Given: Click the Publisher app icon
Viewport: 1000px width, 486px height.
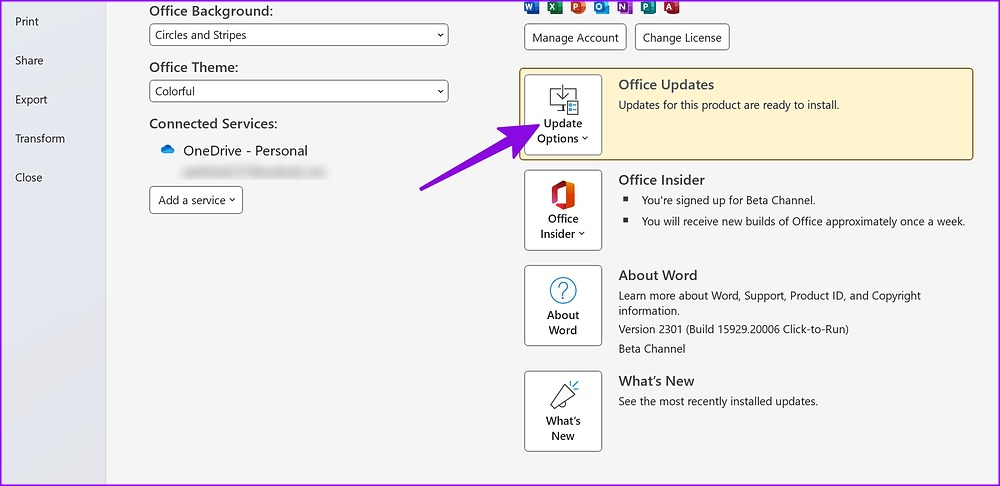Looking at the screenshot, I should (x=648, y=7).
